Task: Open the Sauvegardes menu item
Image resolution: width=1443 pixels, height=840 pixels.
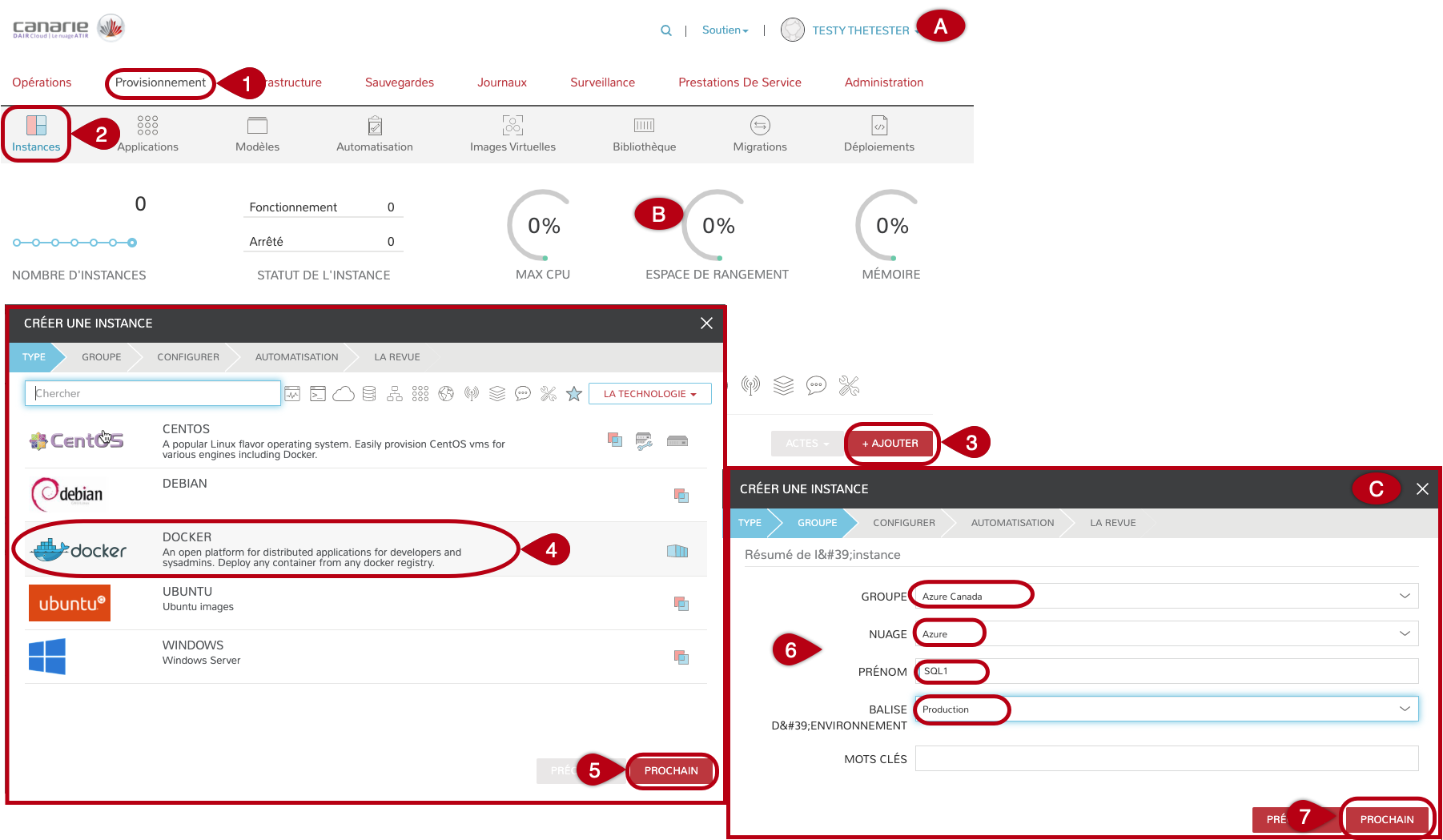Action: point(399,82)
